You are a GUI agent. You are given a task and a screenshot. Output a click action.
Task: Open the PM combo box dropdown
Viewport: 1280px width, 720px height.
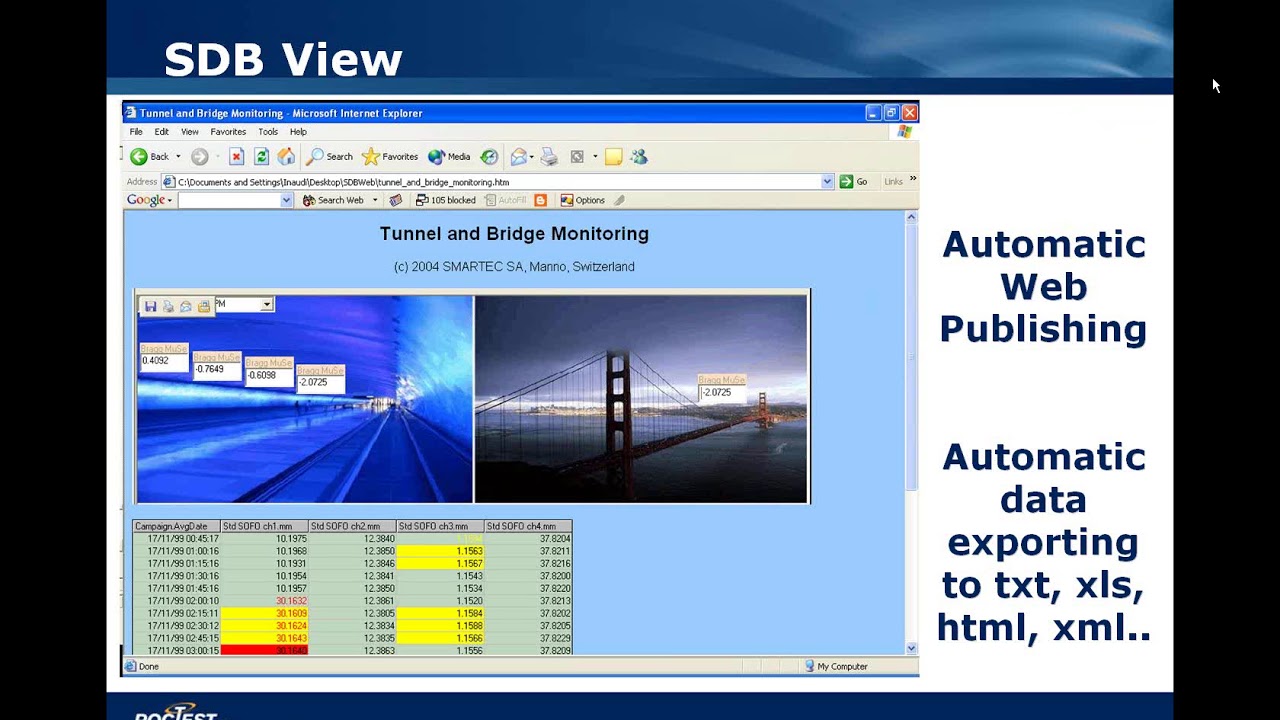point(266,304)
